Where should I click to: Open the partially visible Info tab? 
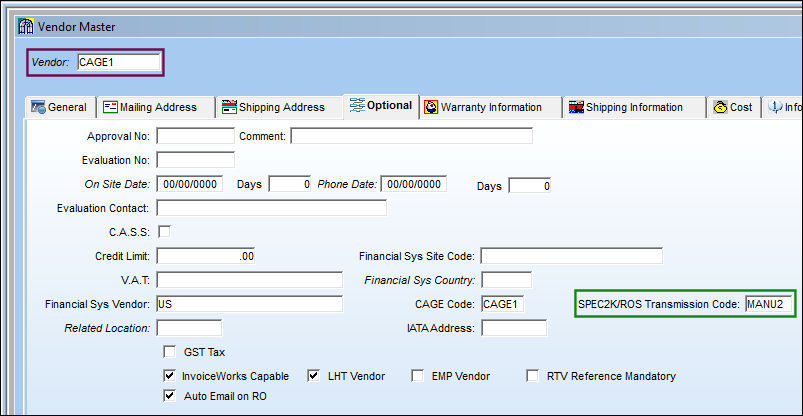784,107
